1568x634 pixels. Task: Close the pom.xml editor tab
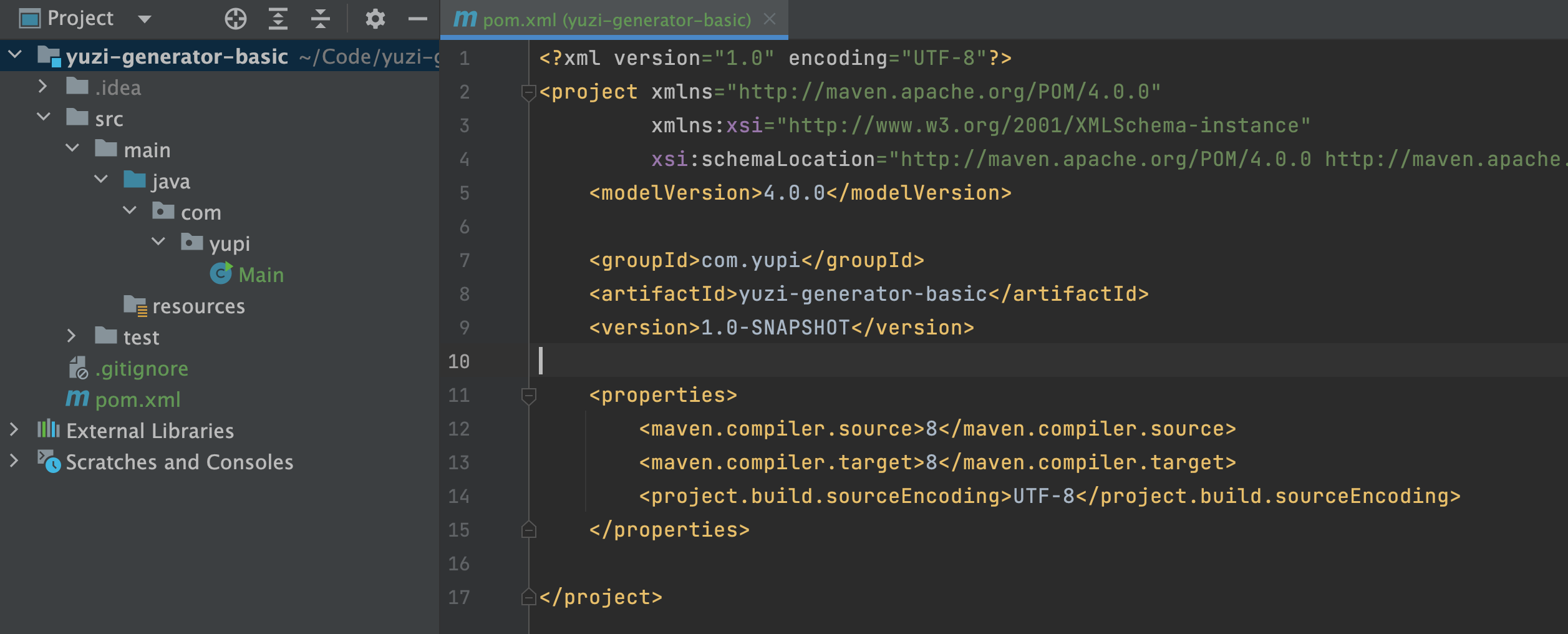tap(770, 19)
